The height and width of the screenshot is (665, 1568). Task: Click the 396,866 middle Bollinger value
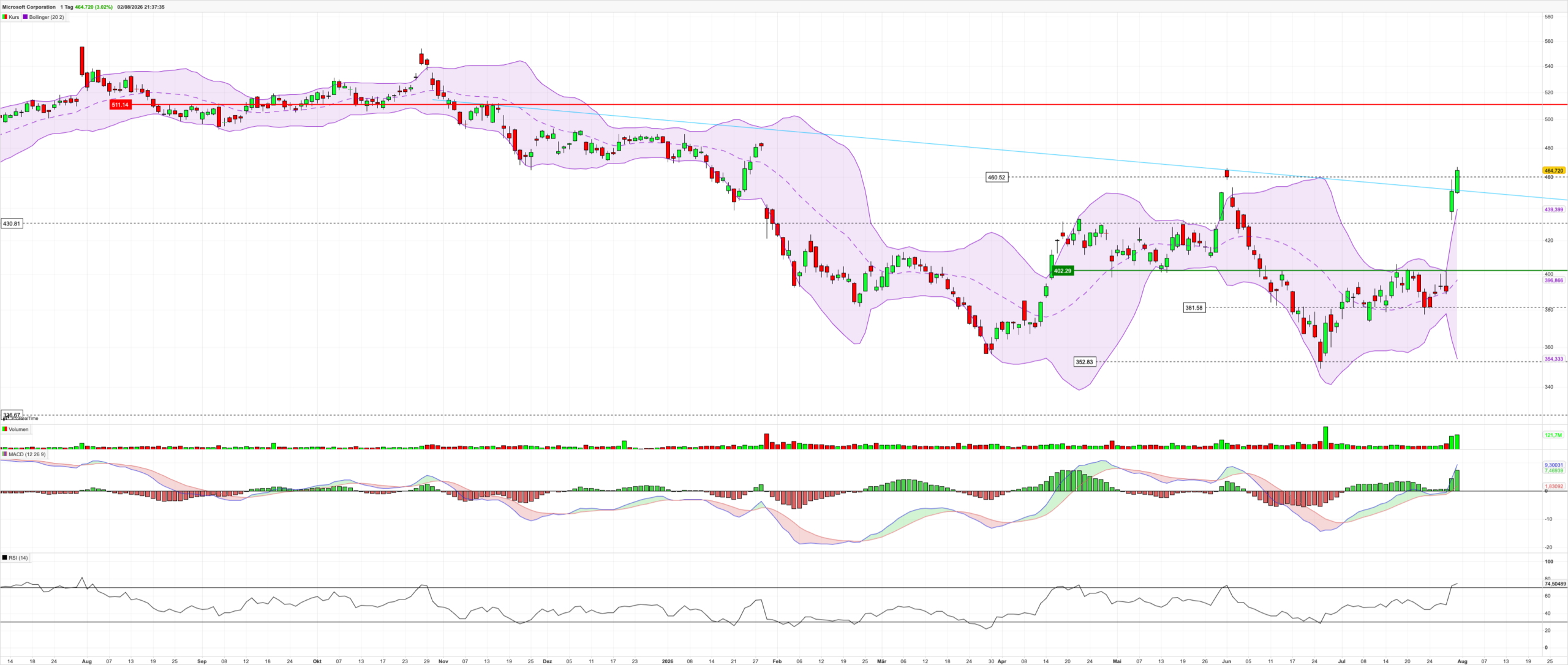(1554, 280)
